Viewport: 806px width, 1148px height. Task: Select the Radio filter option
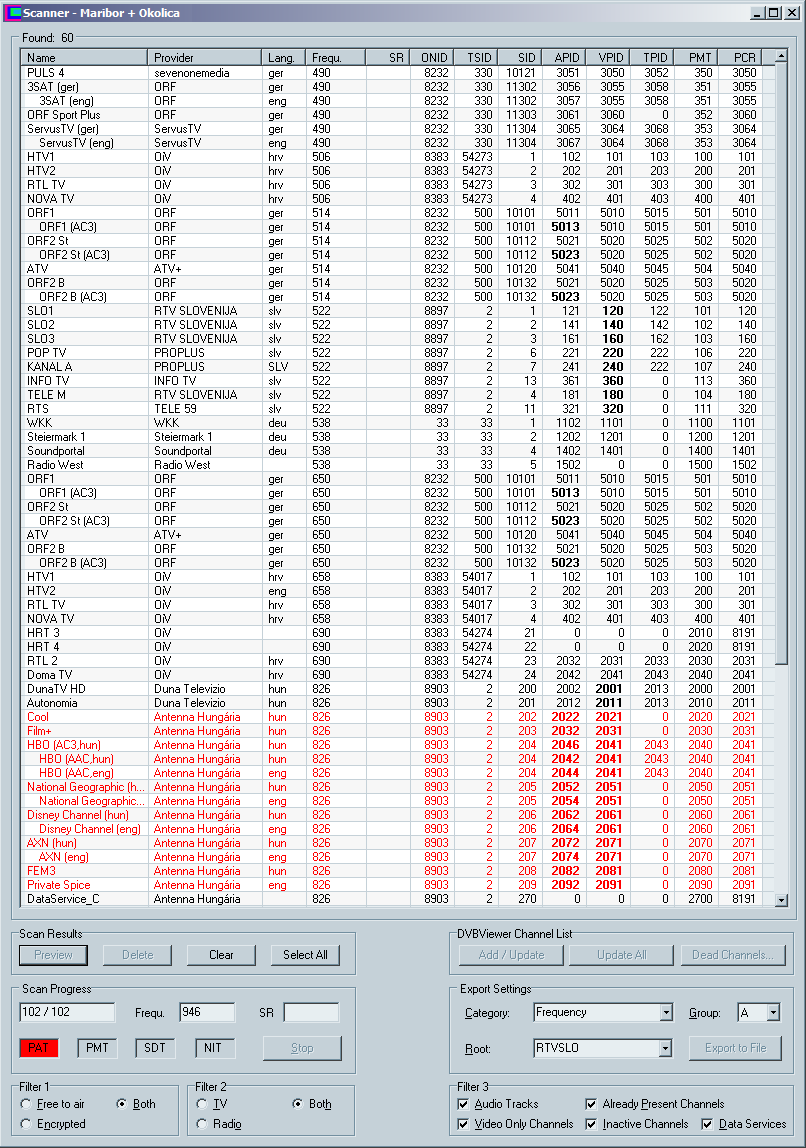click(220, 1124)
